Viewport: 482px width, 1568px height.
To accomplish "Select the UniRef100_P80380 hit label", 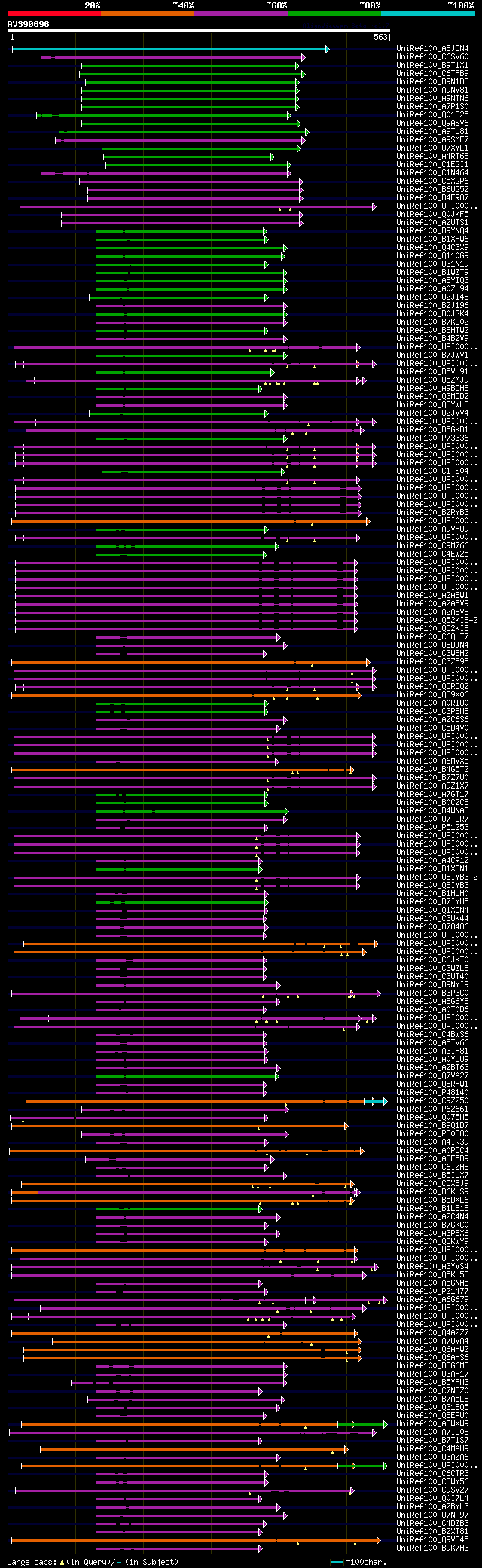I will click(x=432, y=1134).
